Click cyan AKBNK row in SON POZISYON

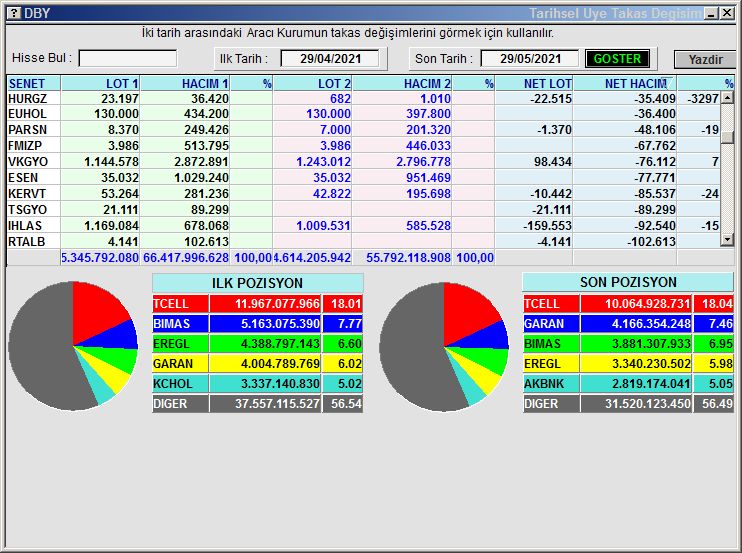click(x=628, y=384)
